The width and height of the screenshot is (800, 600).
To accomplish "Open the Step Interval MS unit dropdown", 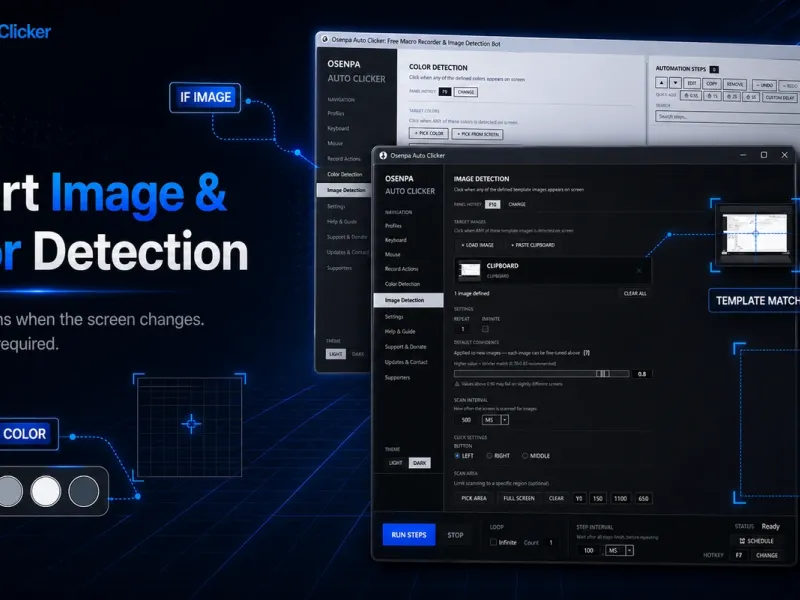I will (x=619, y=551).
